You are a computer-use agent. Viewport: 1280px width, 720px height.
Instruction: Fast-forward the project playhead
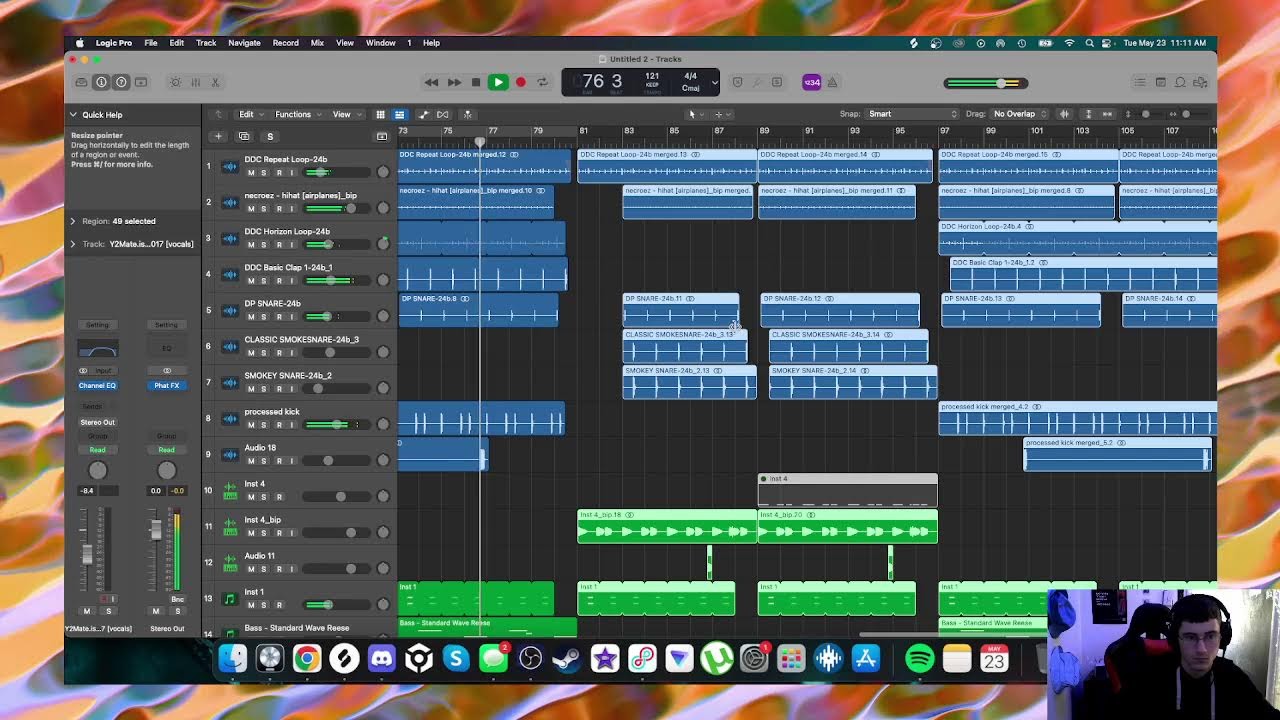point(454,82)
